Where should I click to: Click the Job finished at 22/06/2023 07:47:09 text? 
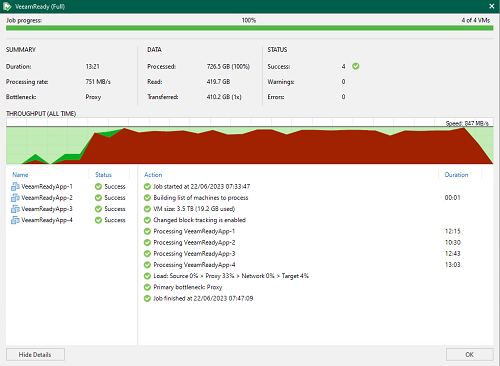203,298
